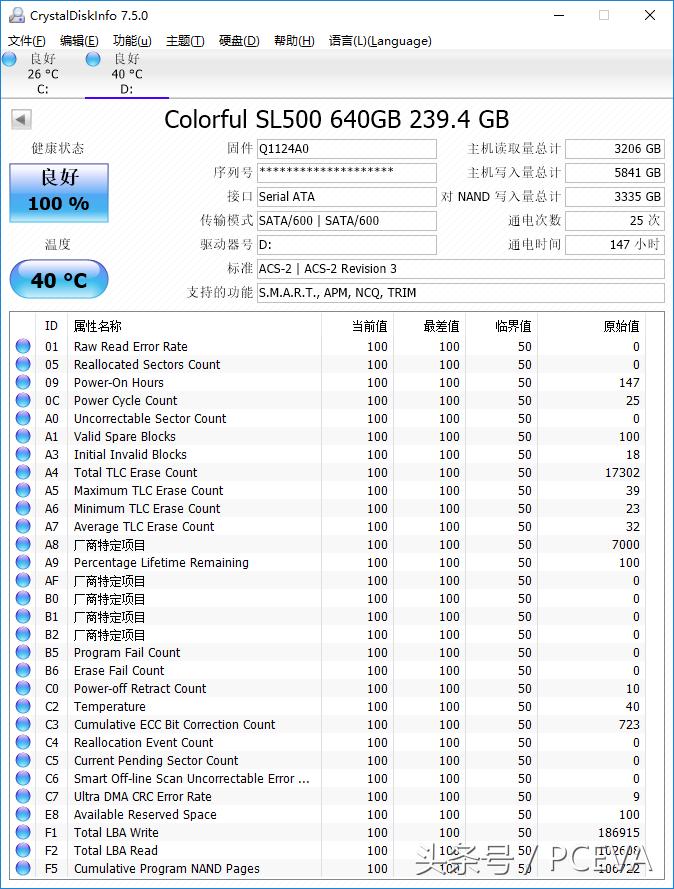Image resolution: width=674 pixels, height=889 pixels.
Task: Click the status dot for Power-off Retract Count
Action: [23, 688]
